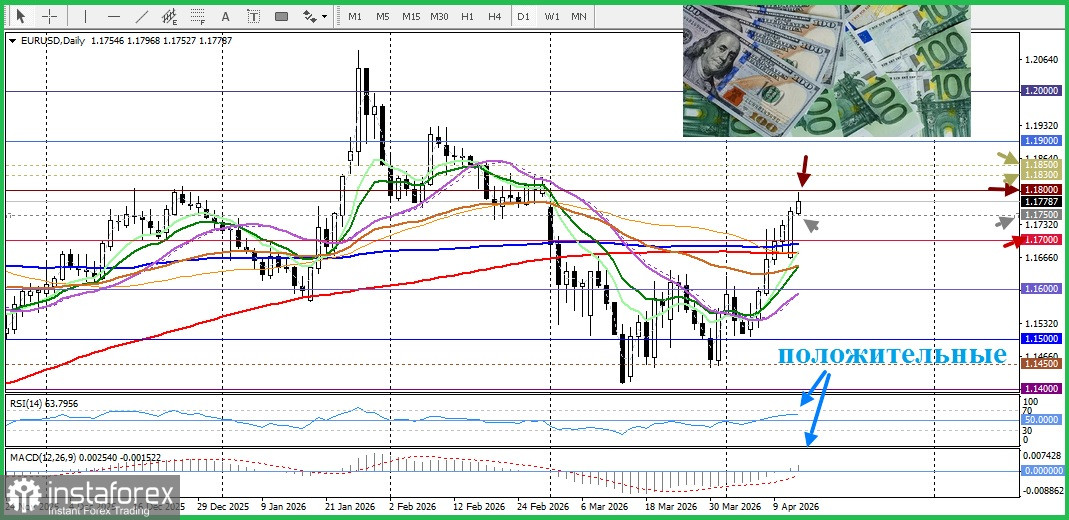
Task: Select the D1 daily timeframe
Action: pyautogui.click(x=523, y=16)
